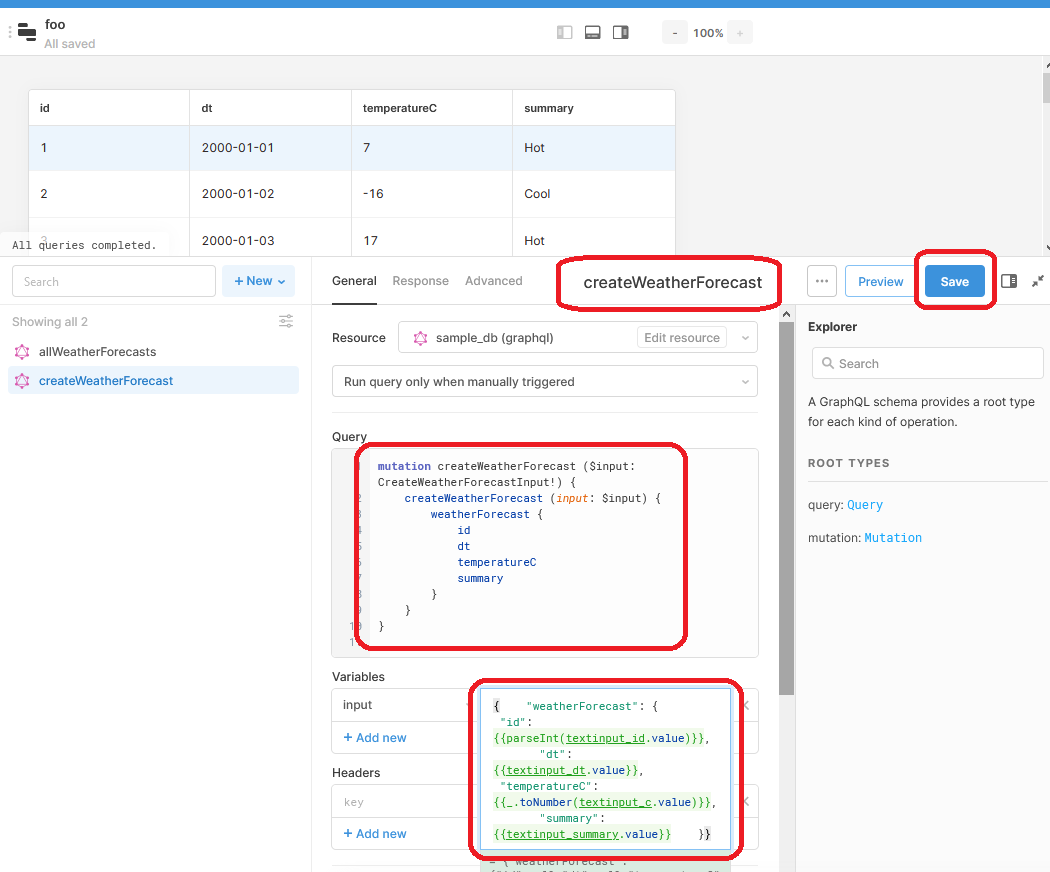
Task: Open the query list filter settings icon
Action: click(286, 321)
